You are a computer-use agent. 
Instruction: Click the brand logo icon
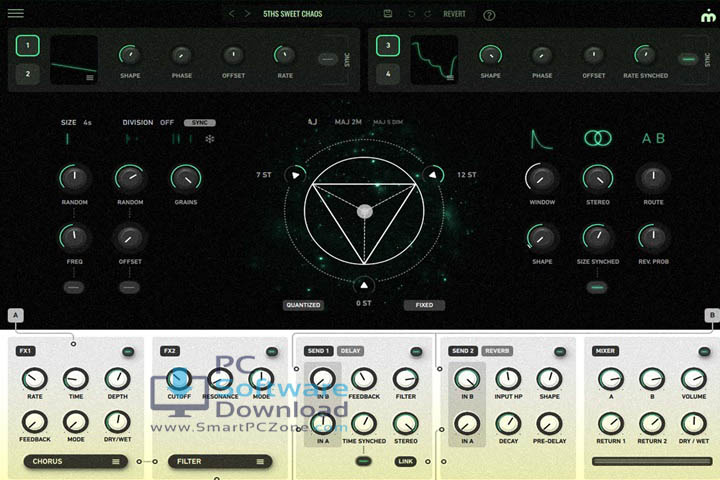coord(708,16)
